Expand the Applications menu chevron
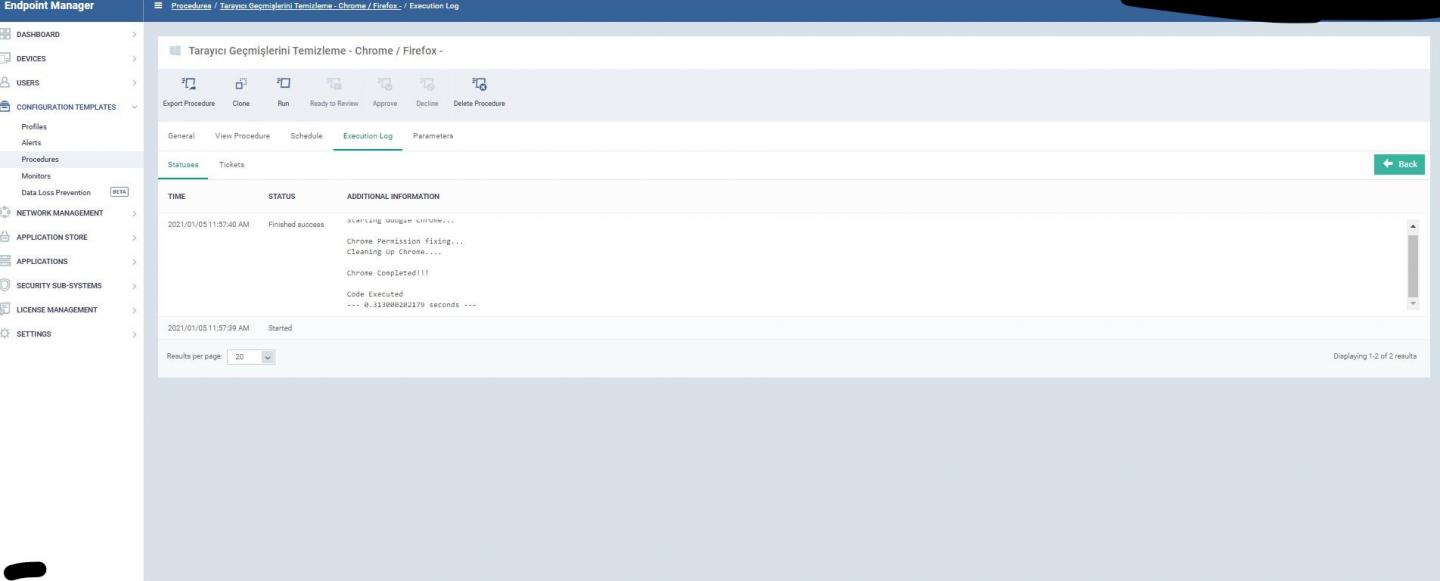This screenshot has height=581, width=1440. 134,261
